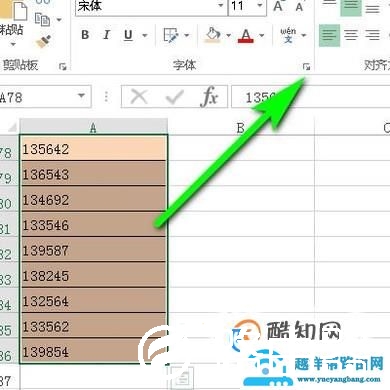Select cell containing 133562

click(94, 326)
